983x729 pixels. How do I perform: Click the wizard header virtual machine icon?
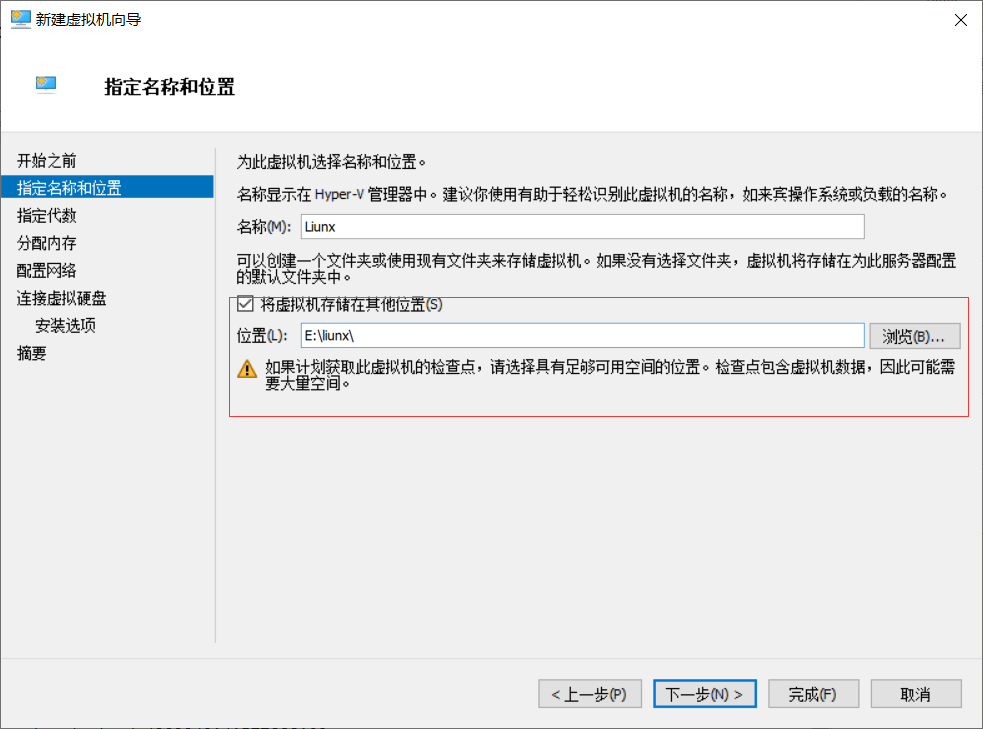(46, 85)
